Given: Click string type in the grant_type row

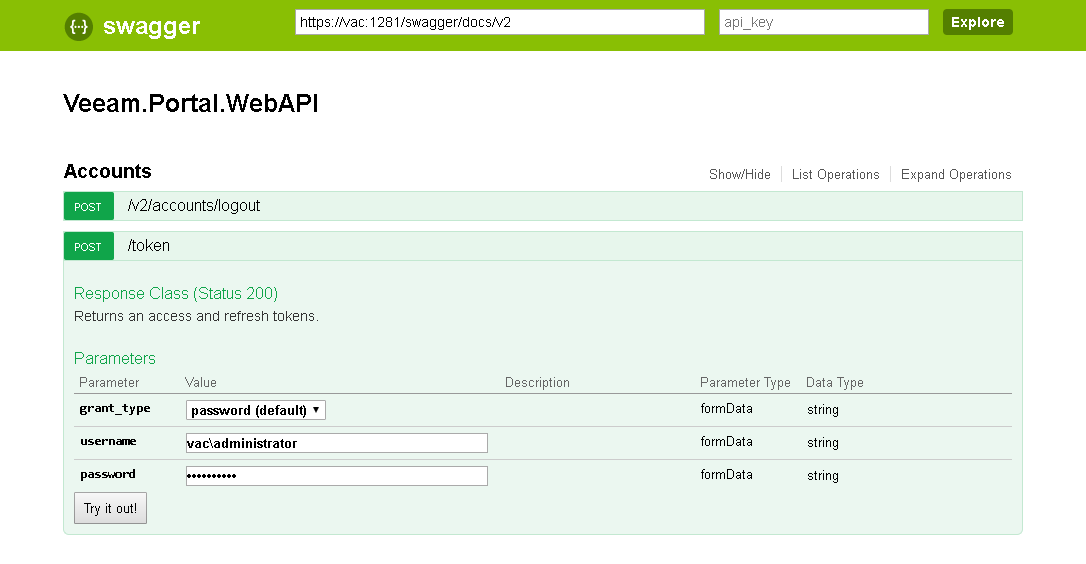Looking at the screenshot, I should [x=823, y=409].
